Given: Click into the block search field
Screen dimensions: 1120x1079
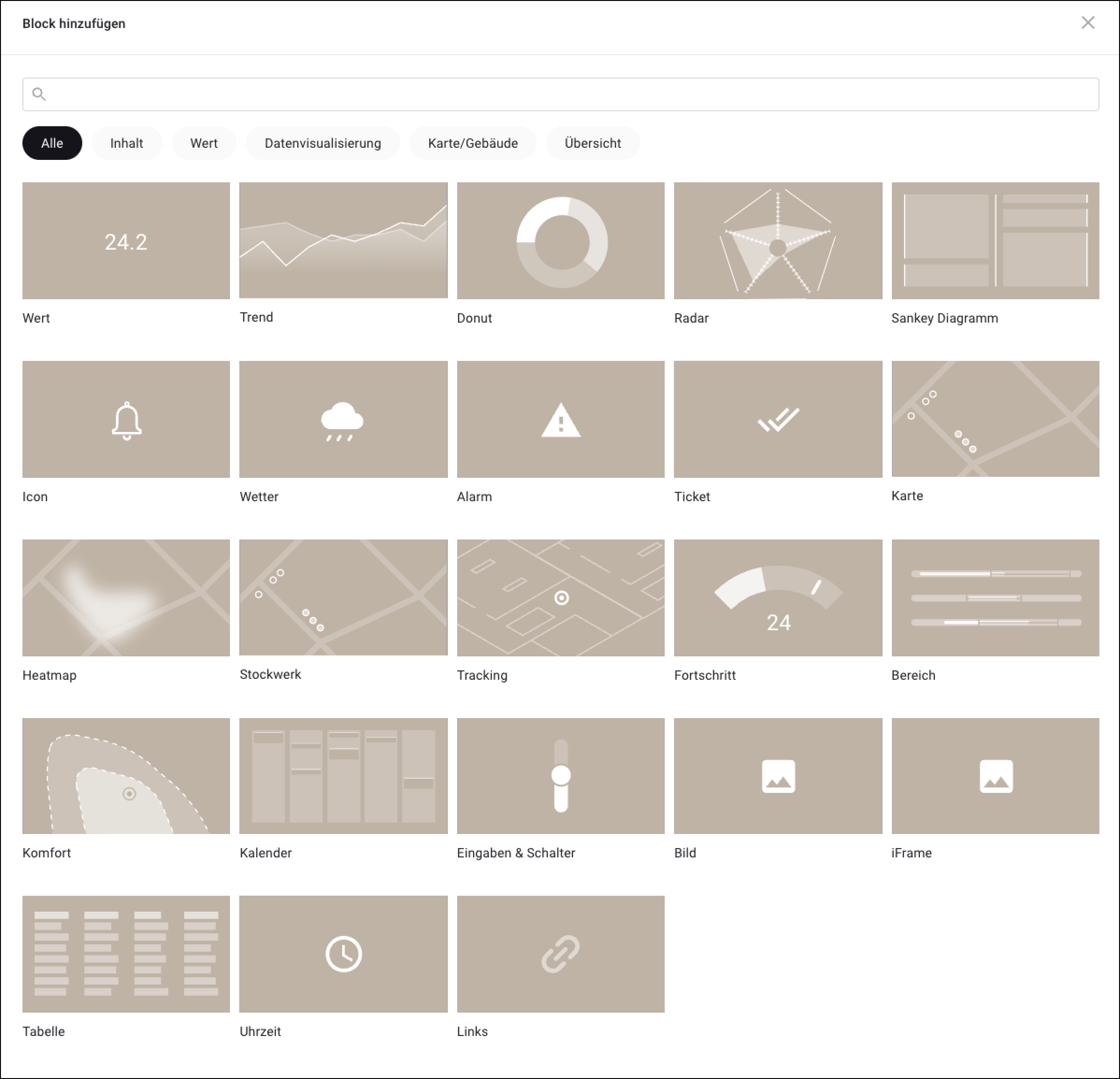Looking at the screenshot, I should coord(560,94).
